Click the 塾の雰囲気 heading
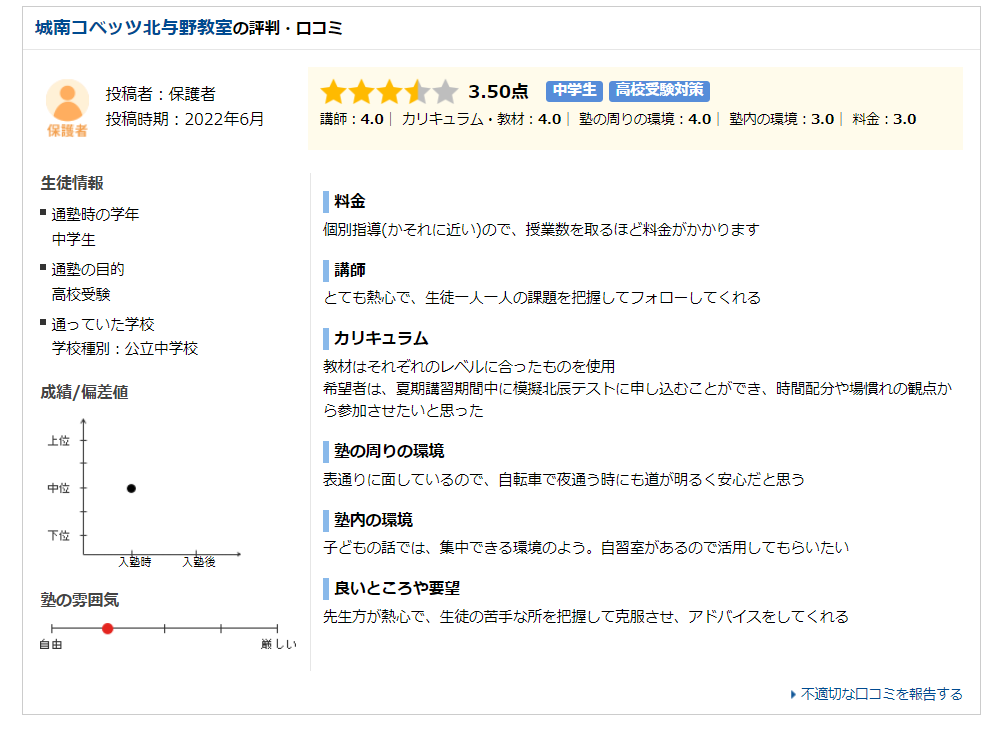The width and height of the screenshot is (996, 730). (x=79, y=600)
